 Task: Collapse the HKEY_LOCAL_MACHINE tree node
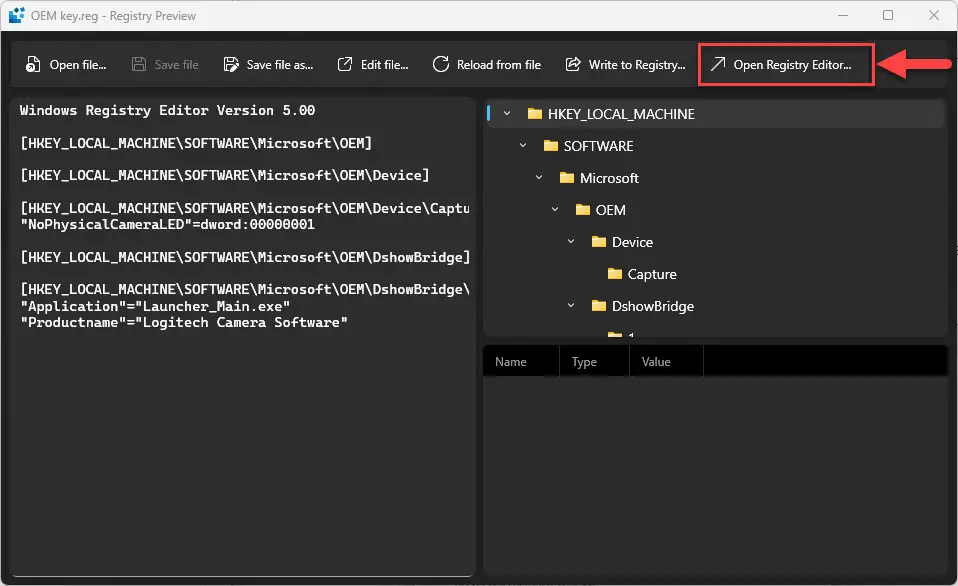[506, 114]
